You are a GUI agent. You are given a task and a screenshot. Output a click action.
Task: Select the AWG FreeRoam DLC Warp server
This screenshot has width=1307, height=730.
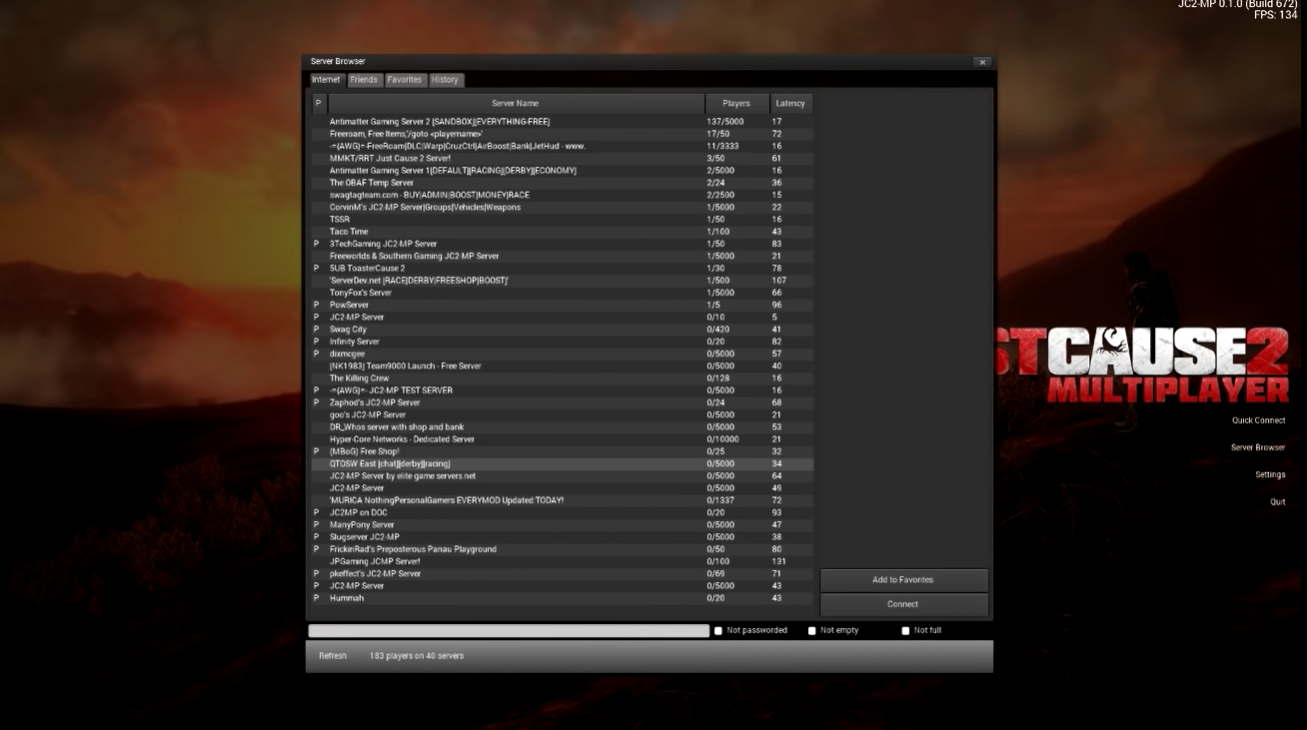pyautogui.click(x=562, y=146)
